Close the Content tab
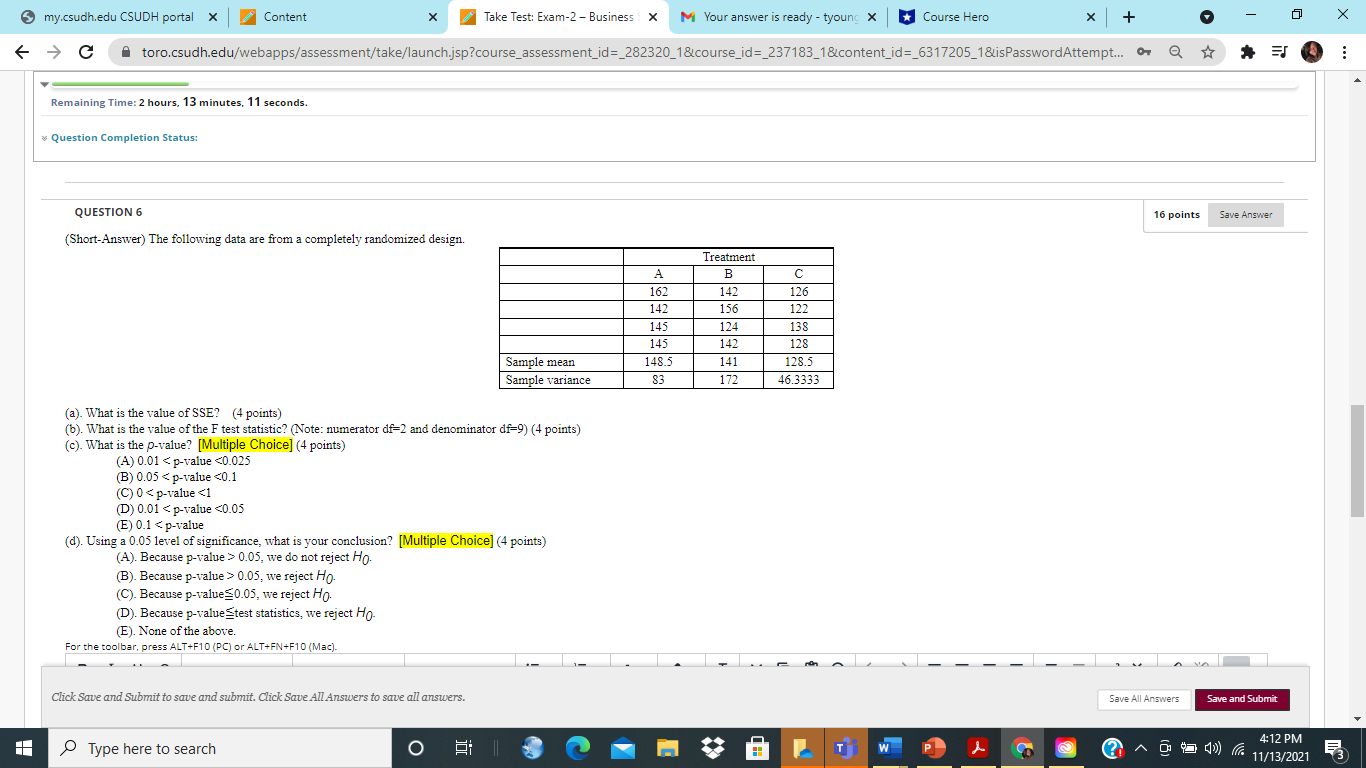 tap(432, 17)
